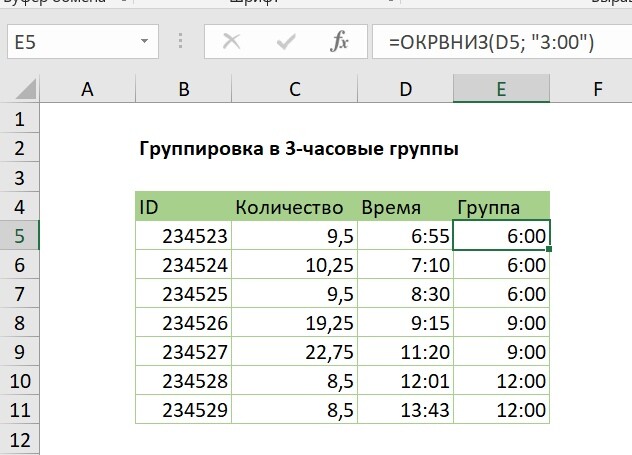Click the Select All corner triangle
The width and height of the screenshot is (632, 455).
click(x=26, y=89)
